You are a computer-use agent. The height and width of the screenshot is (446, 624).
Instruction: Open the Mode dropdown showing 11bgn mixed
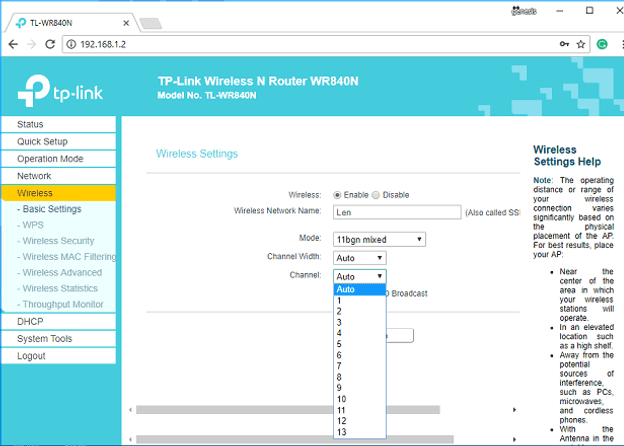coord(379,240)
